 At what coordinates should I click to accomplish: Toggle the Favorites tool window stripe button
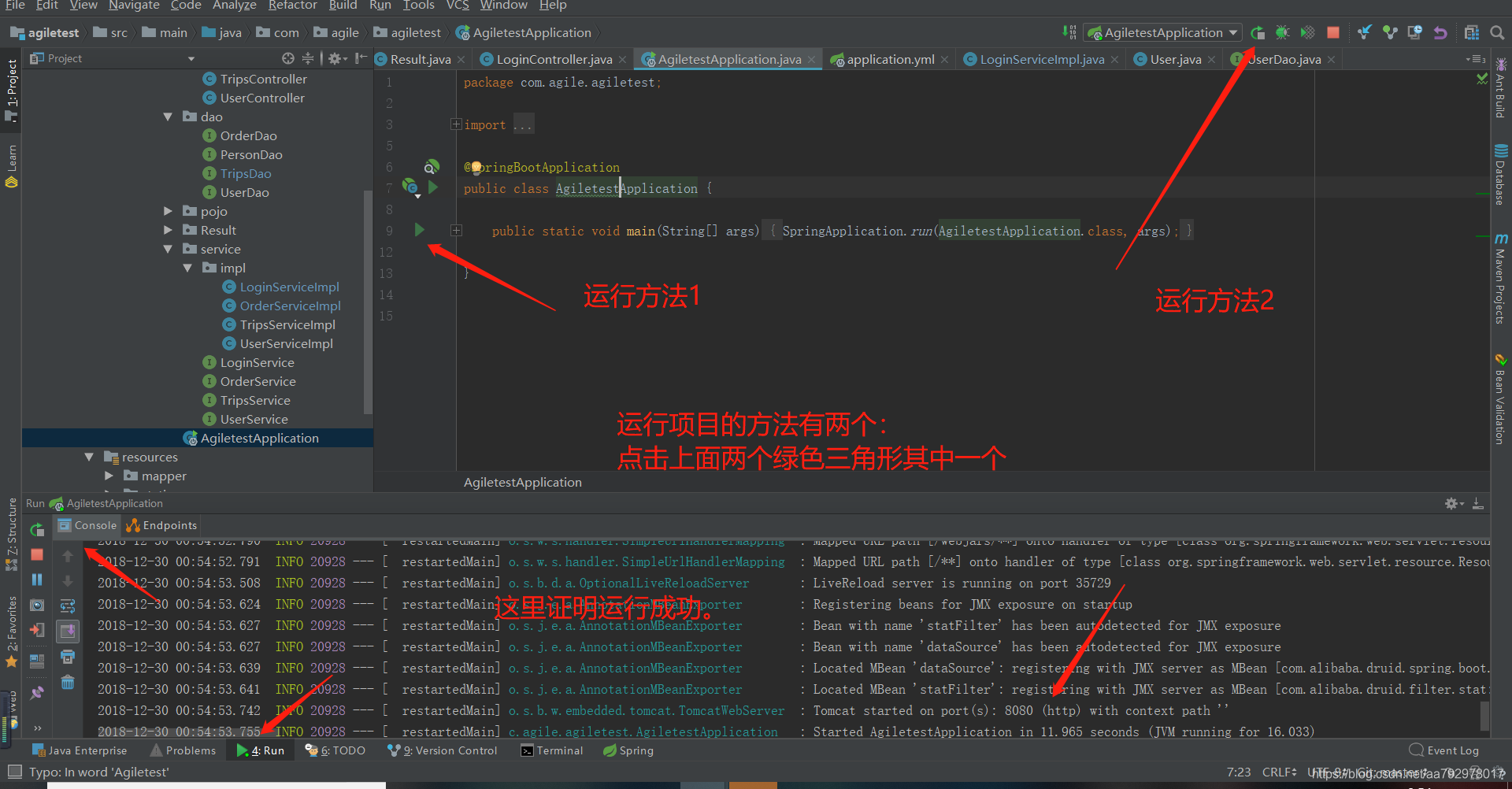pos(11,632)
